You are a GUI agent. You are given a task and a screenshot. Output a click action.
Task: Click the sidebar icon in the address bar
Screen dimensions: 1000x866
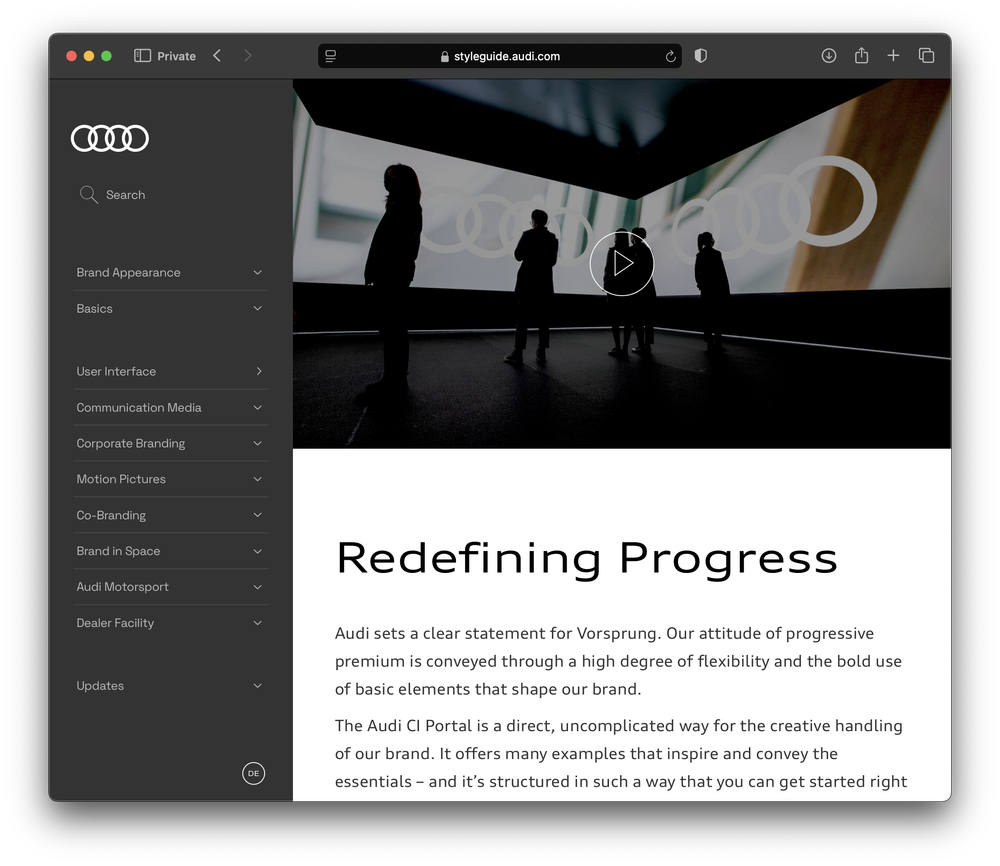(x=330, y=56)
